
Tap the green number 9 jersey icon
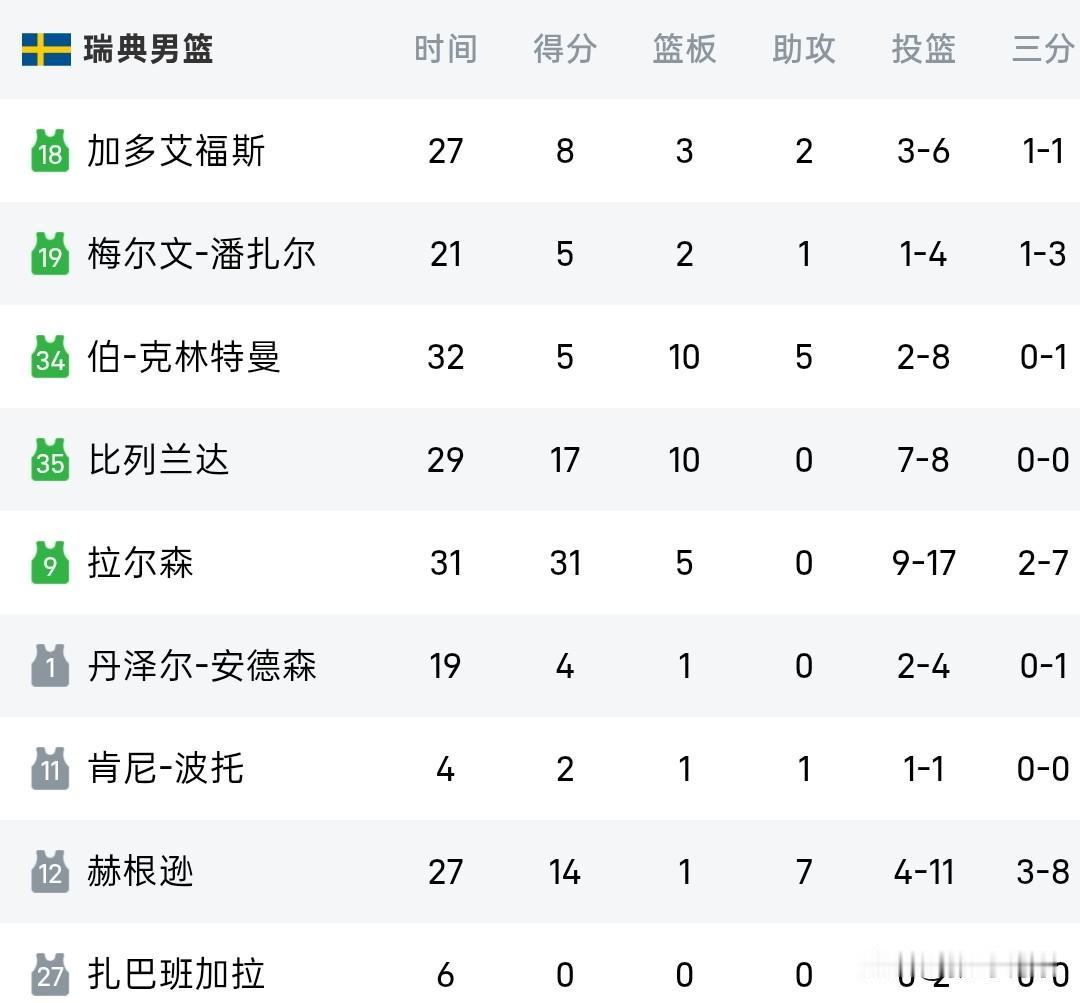click(50, 562)
